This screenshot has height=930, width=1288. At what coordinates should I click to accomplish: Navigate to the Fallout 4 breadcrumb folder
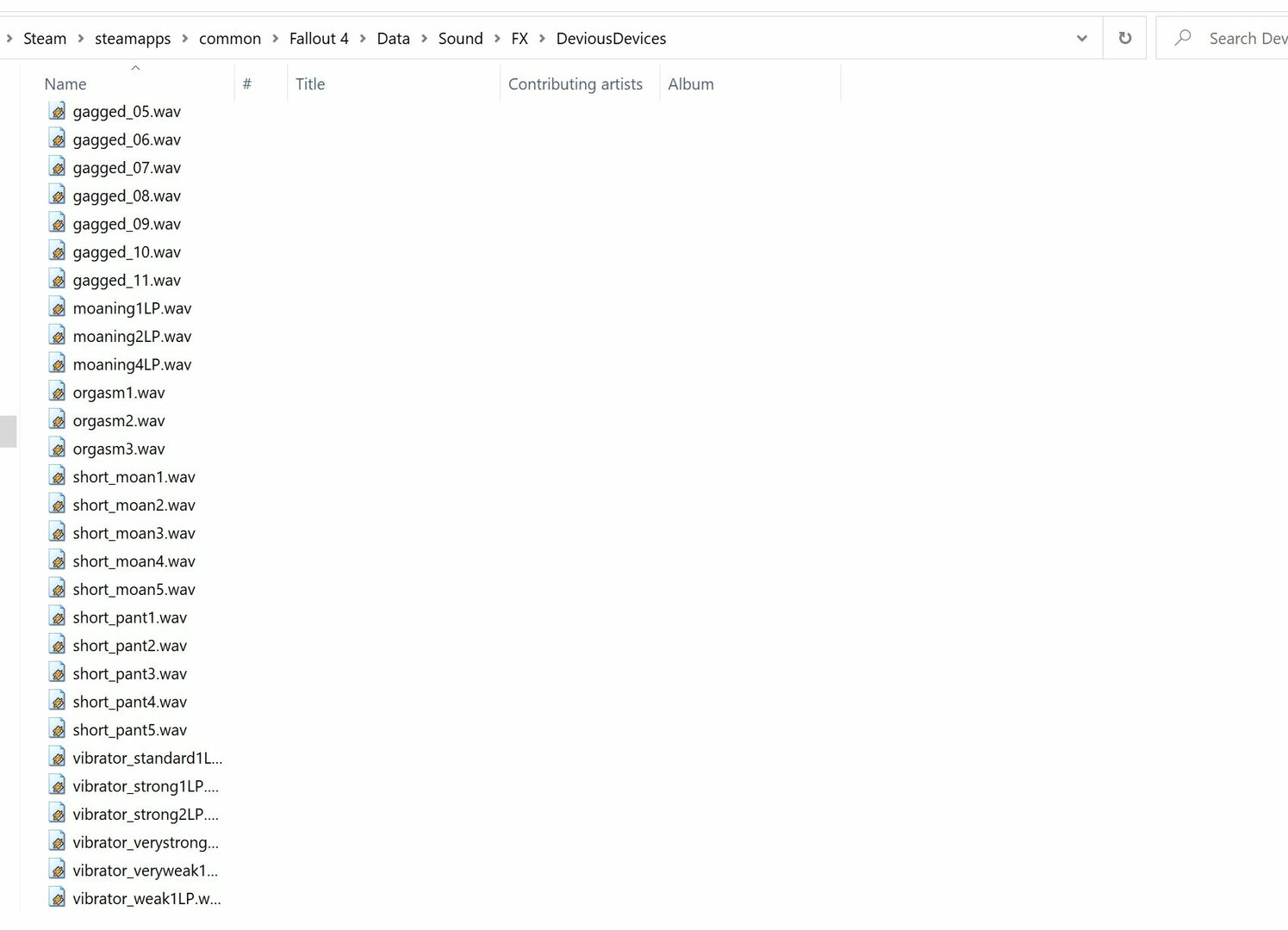pos(319,39)
